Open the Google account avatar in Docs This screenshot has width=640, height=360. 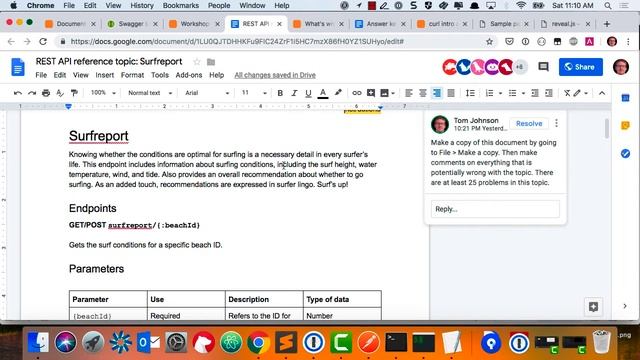(621, 67)
